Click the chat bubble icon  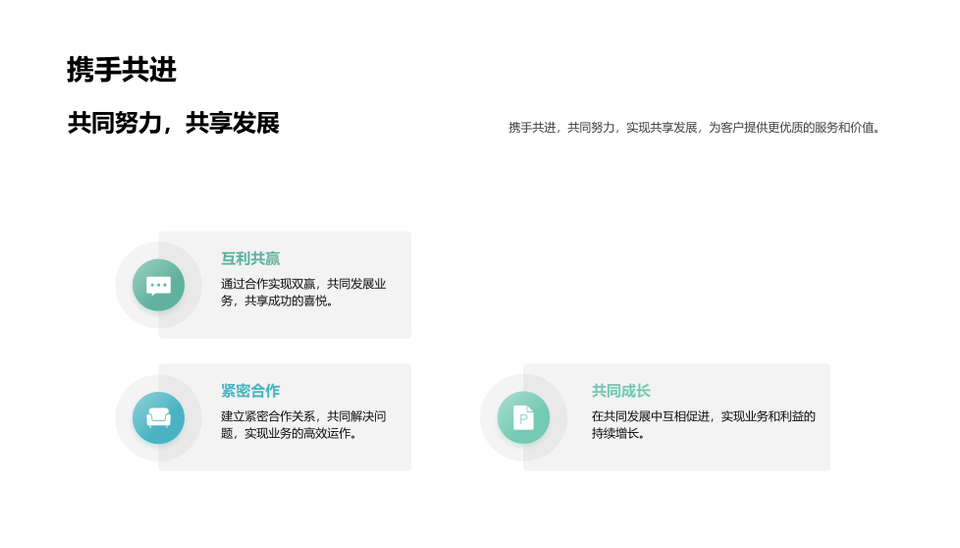(x=158, y=285)
